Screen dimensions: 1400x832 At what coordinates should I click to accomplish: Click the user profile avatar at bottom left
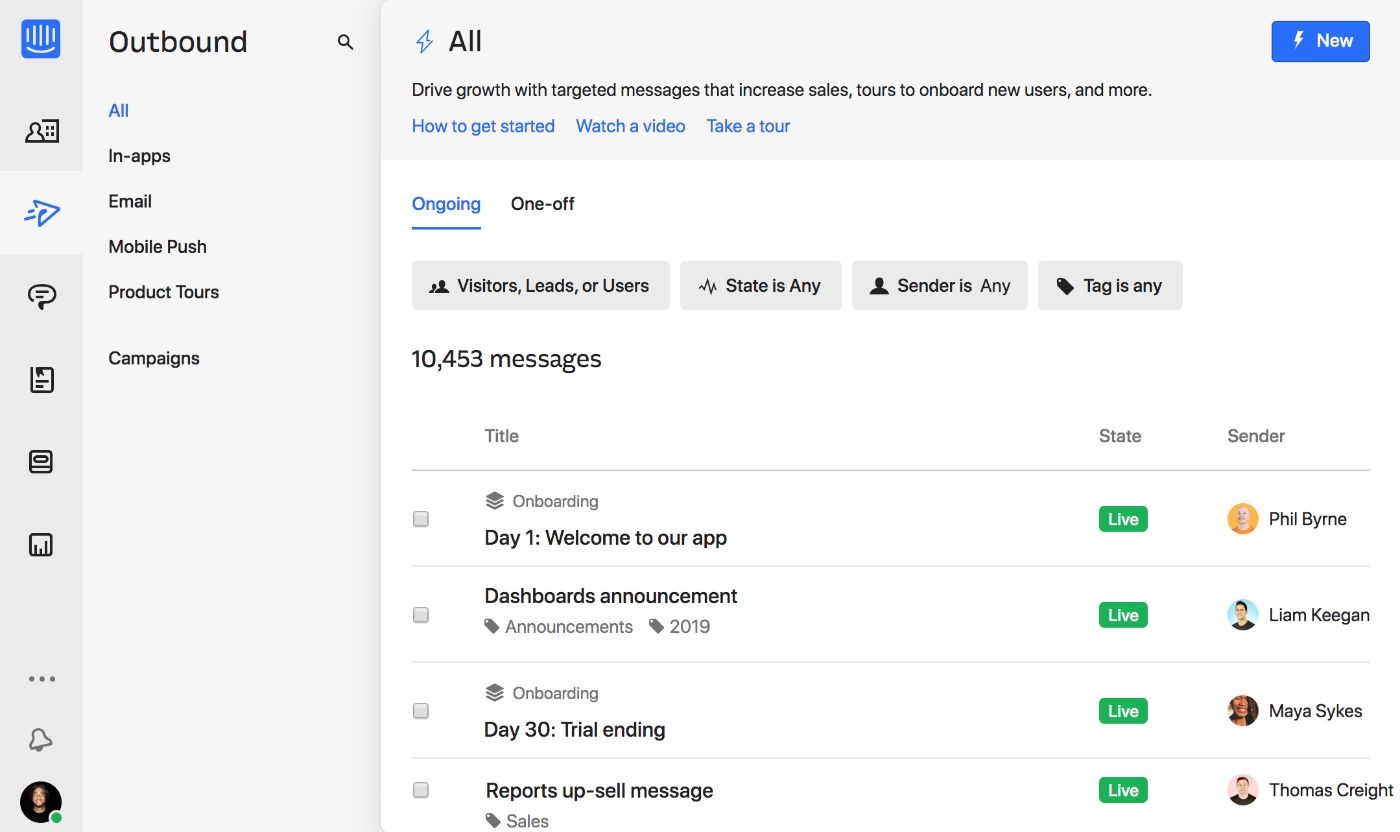[41, 802]
